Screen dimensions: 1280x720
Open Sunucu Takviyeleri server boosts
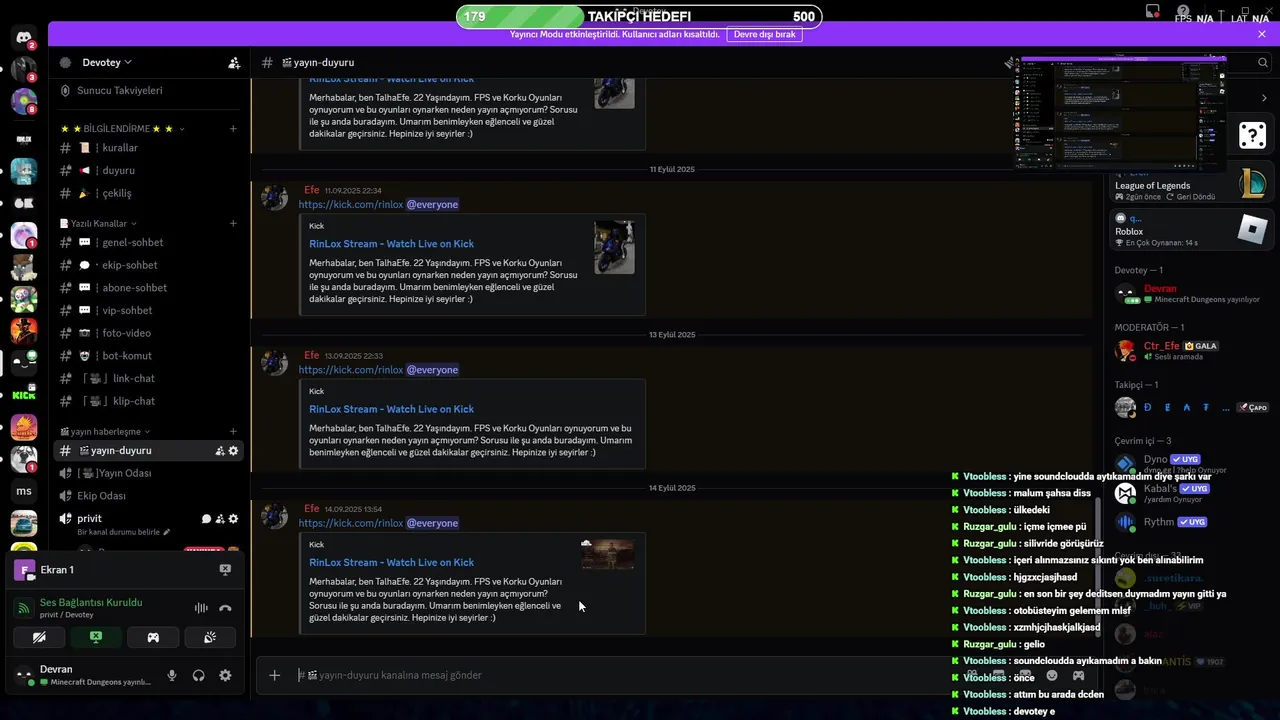[x=150, y=90]
